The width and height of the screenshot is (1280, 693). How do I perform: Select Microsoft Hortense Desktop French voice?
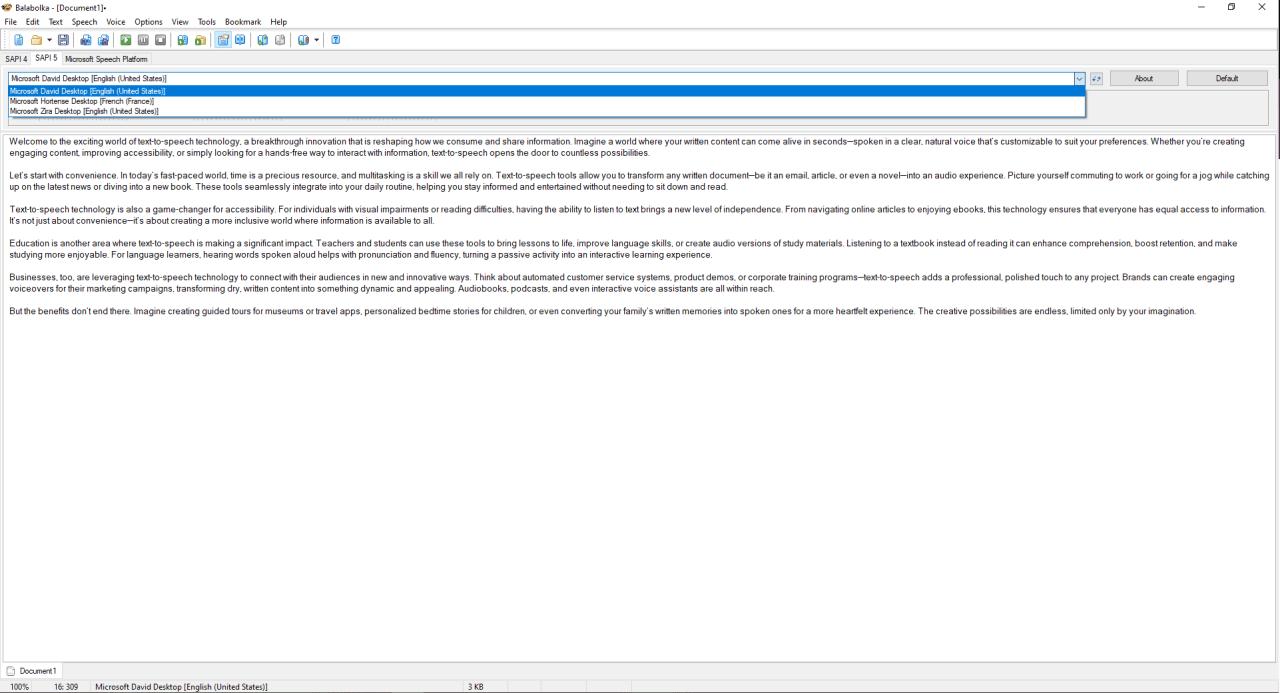coord(547,101)
